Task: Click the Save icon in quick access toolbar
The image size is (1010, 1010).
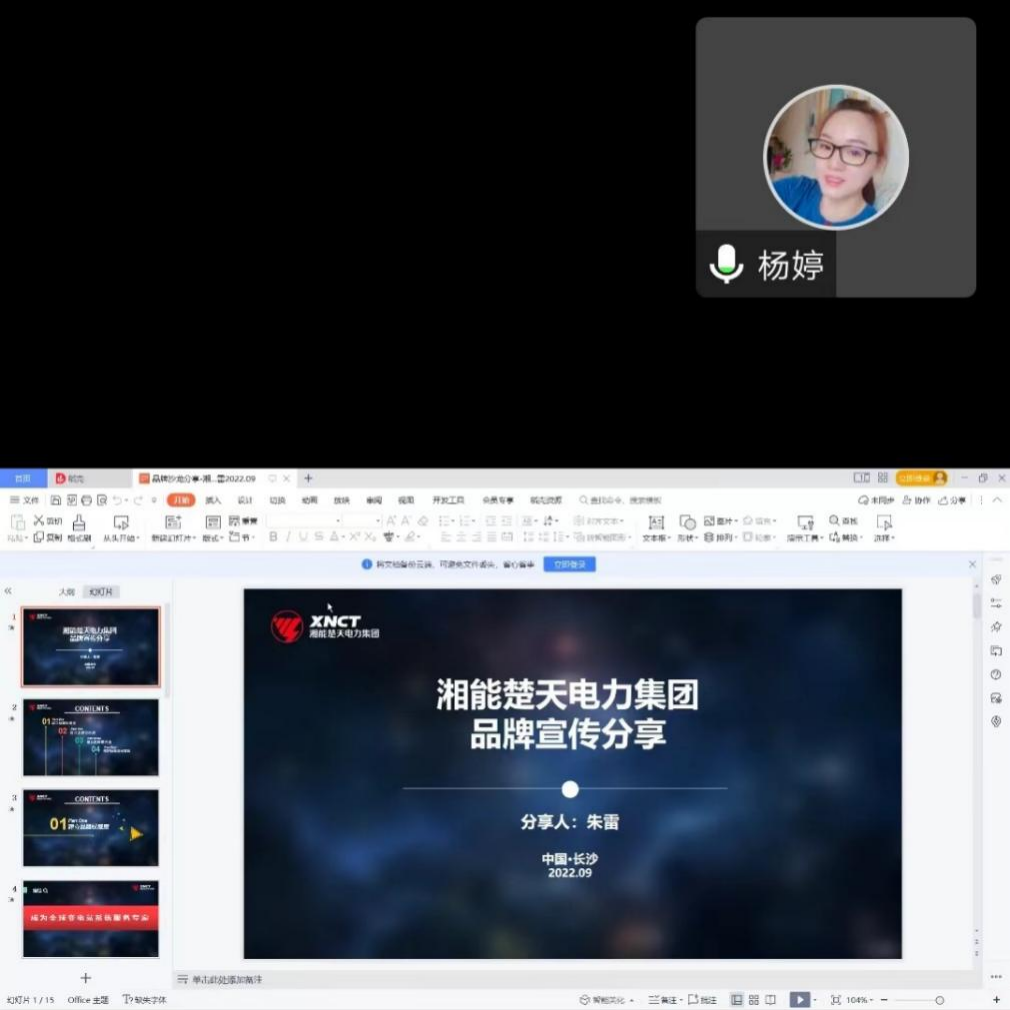Action: point(57,500)
